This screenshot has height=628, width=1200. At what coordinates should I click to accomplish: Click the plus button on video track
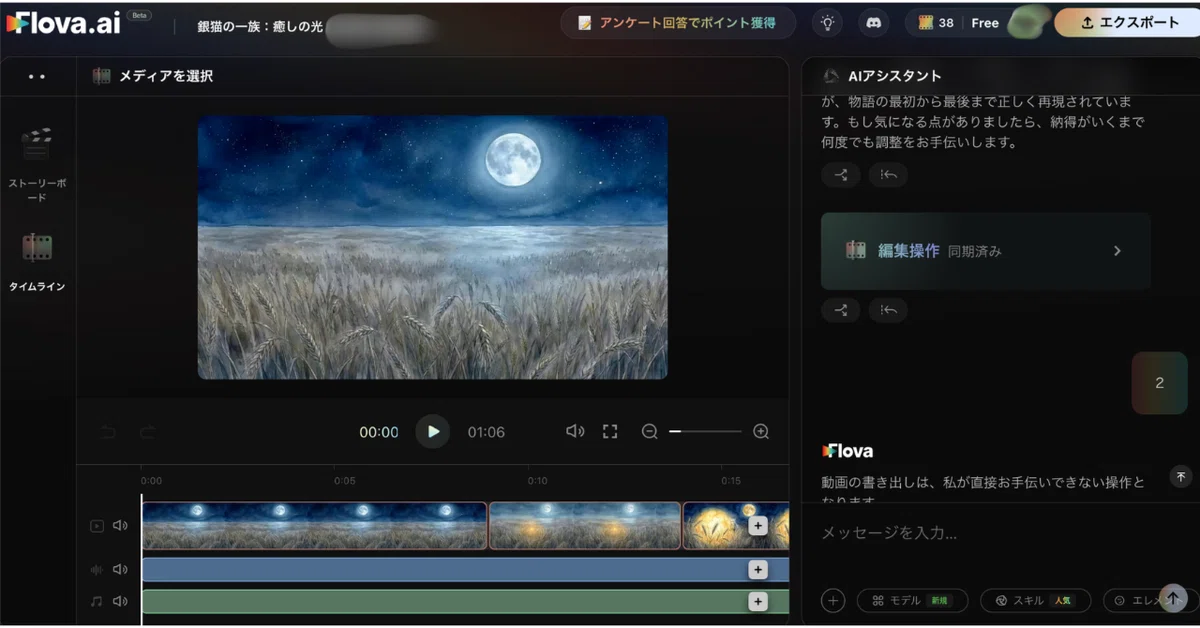(758, 526)
